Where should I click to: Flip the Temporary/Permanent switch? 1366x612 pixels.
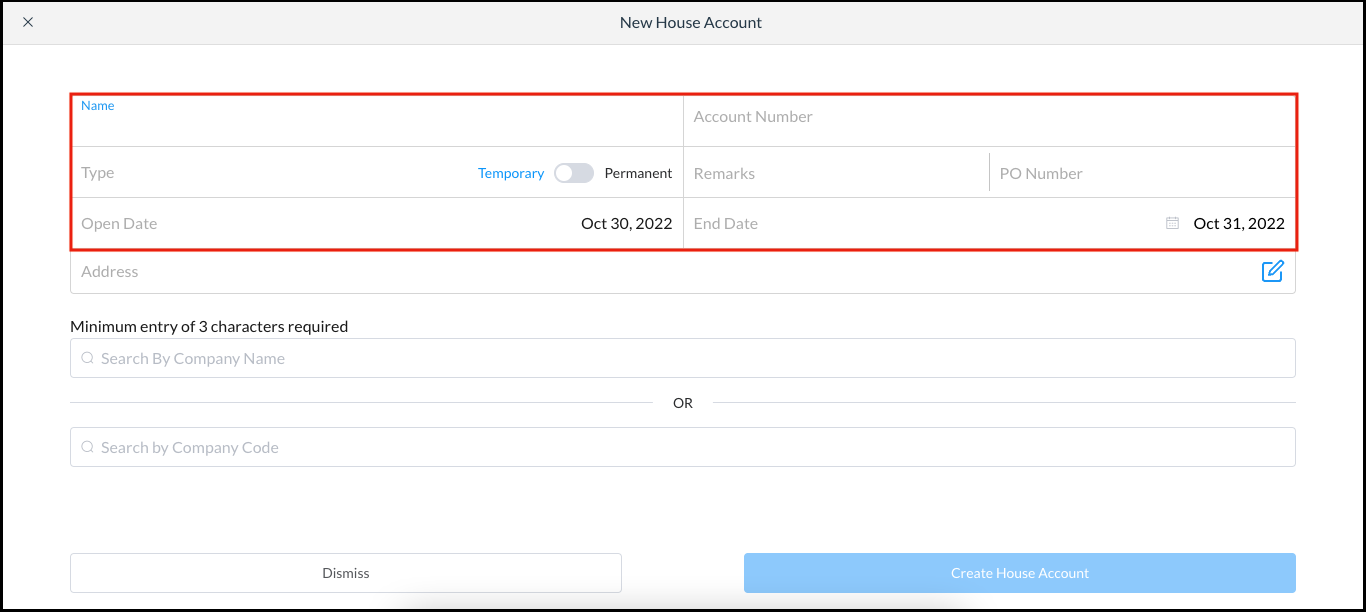(573, 172)
